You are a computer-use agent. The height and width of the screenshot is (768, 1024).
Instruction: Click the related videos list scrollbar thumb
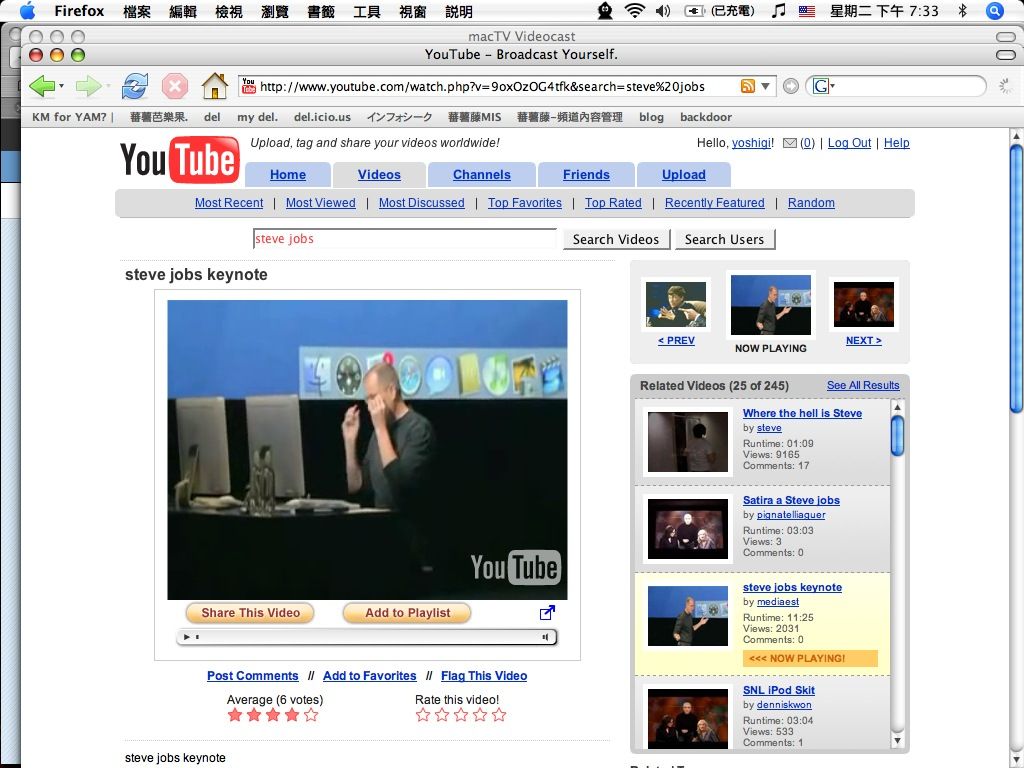[x=897, y=435]
